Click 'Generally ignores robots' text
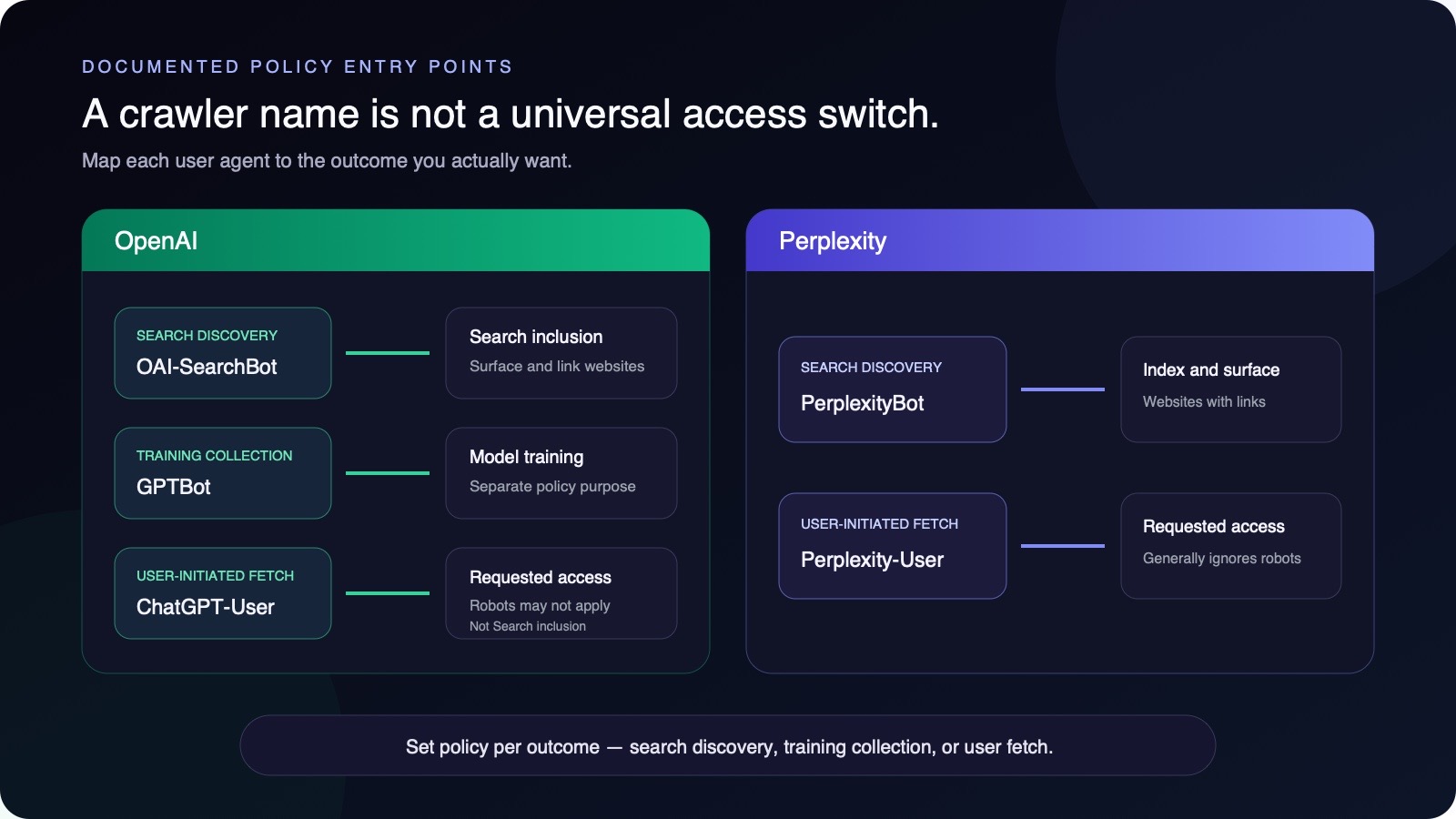The width and height of the screenshot is (1456, 819). tap(1222, 558)
